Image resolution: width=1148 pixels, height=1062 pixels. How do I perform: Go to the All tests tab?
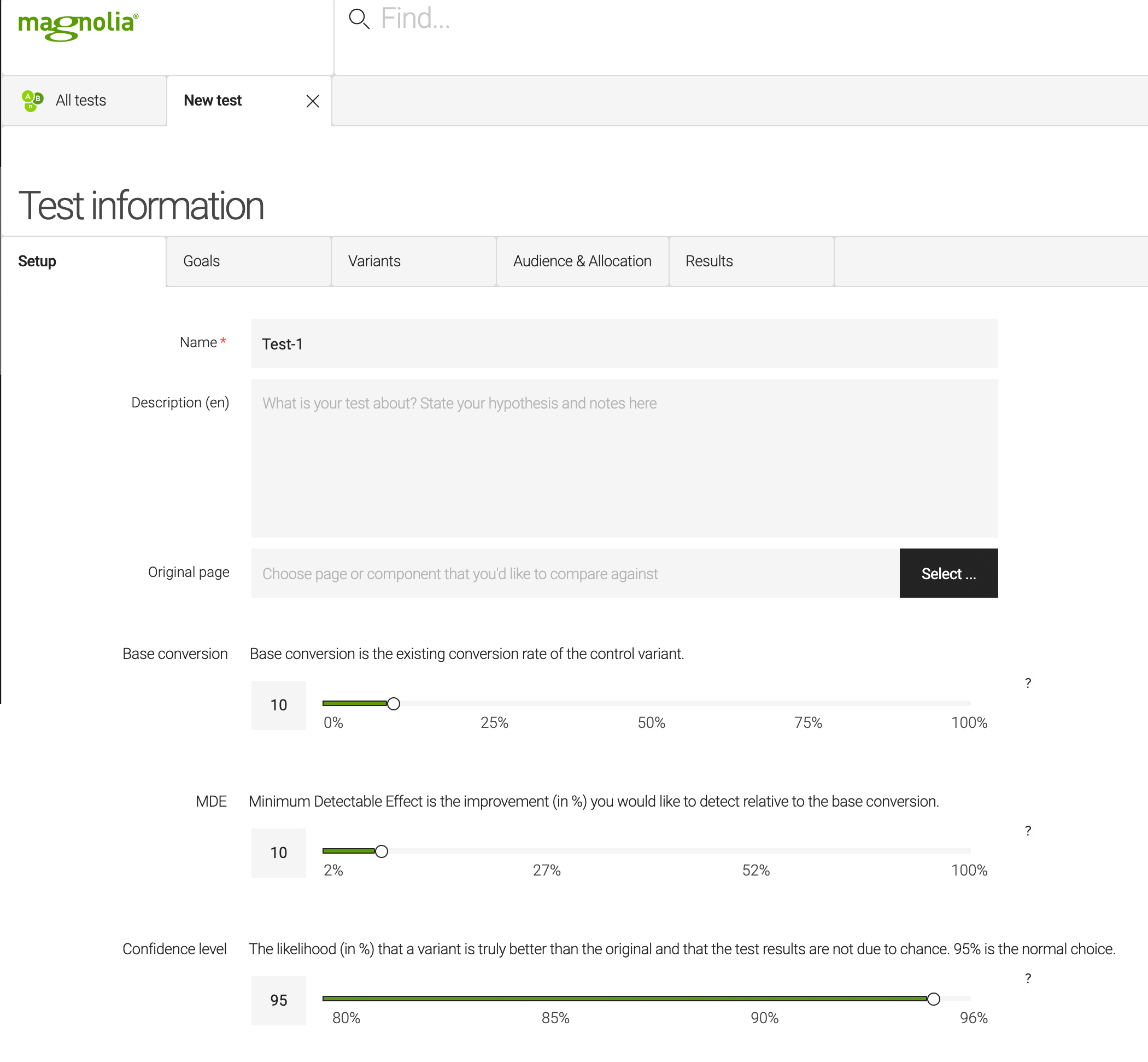(81, 101)
